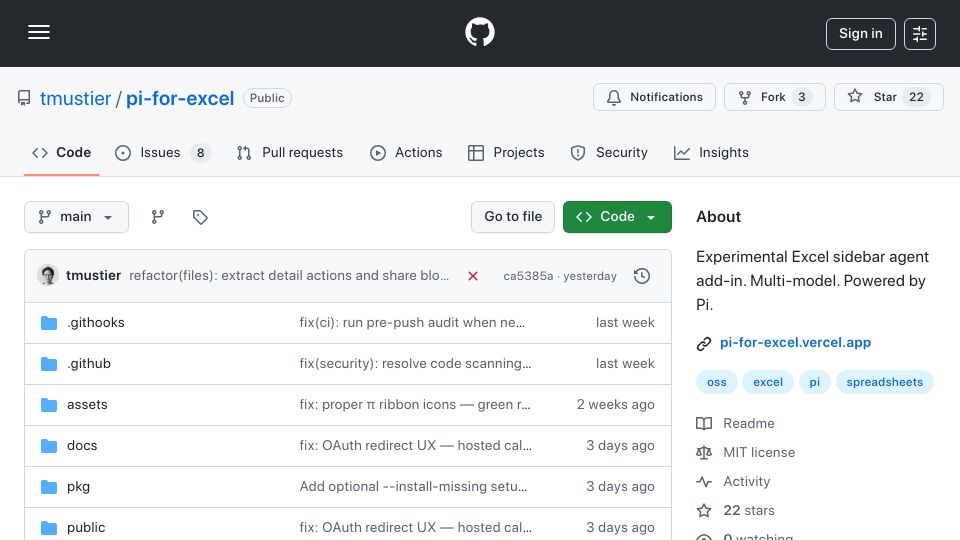This screenshot has width=960, height=540.
Task: Open tmustier avatar in latest commit row
Action: [48, 276]
